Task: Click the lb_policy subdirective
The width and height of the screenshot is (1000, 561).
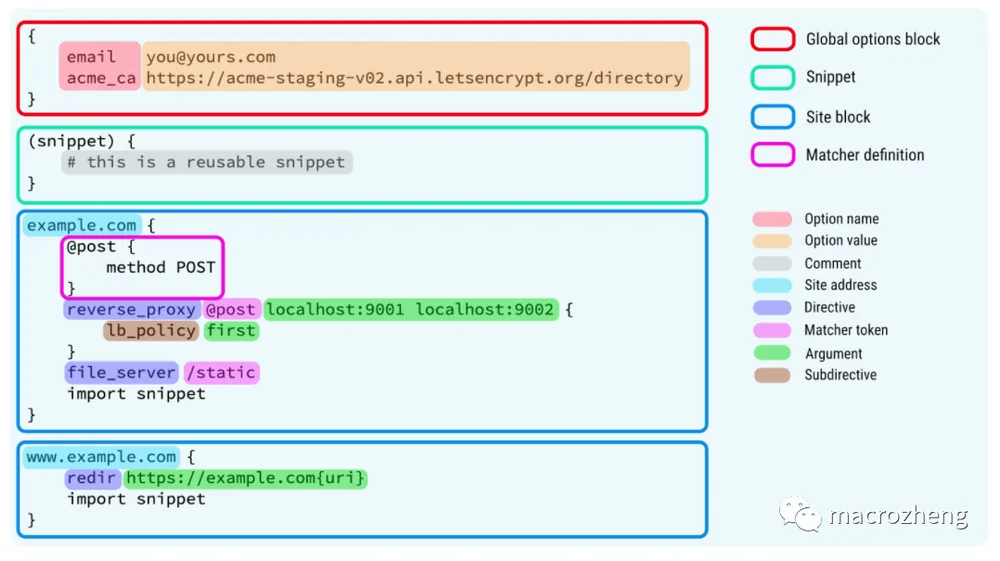Action: click(x=151, y=331)
